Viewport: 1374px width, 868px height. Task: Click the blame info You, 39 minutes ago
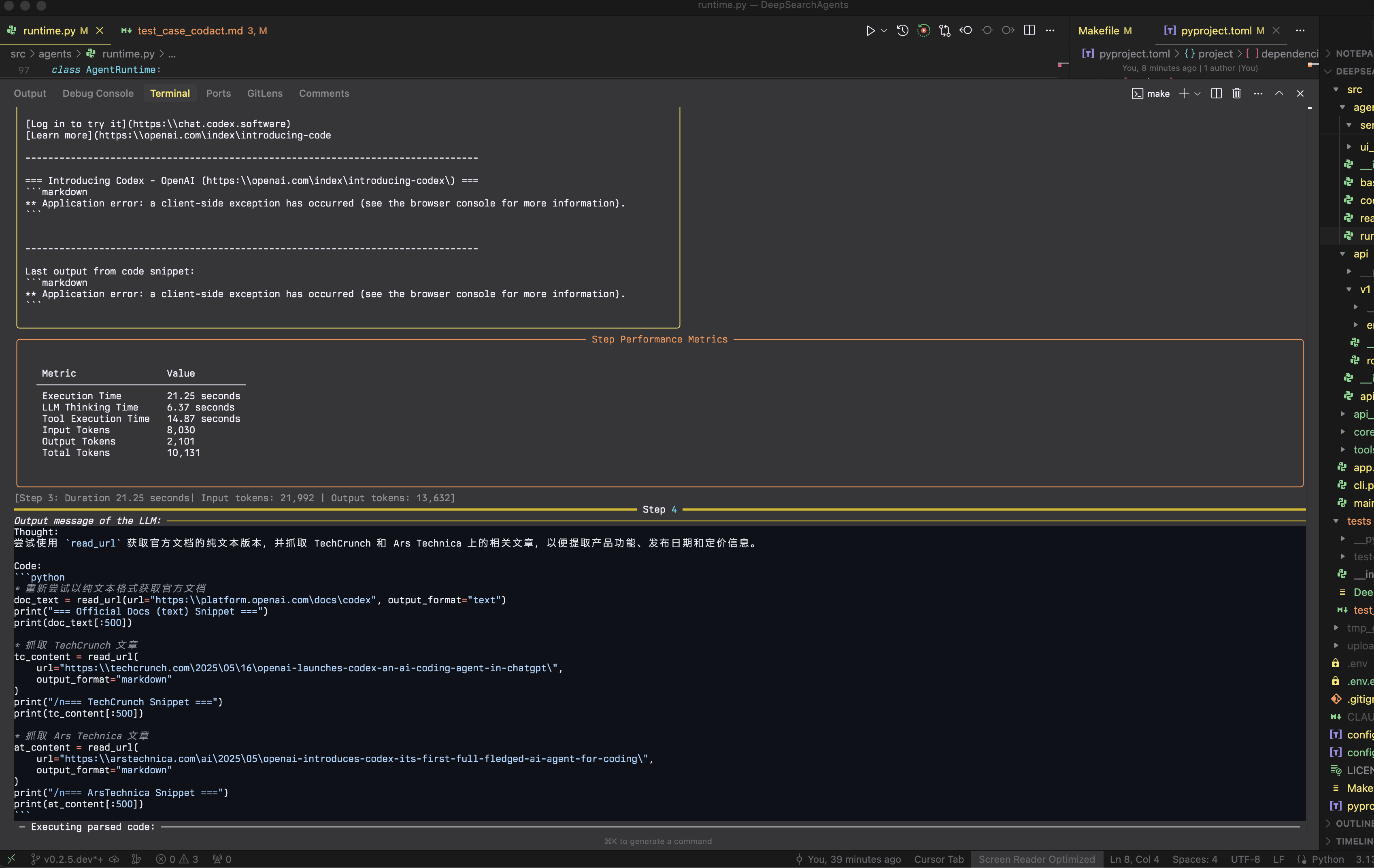click(x=848, y=859)
